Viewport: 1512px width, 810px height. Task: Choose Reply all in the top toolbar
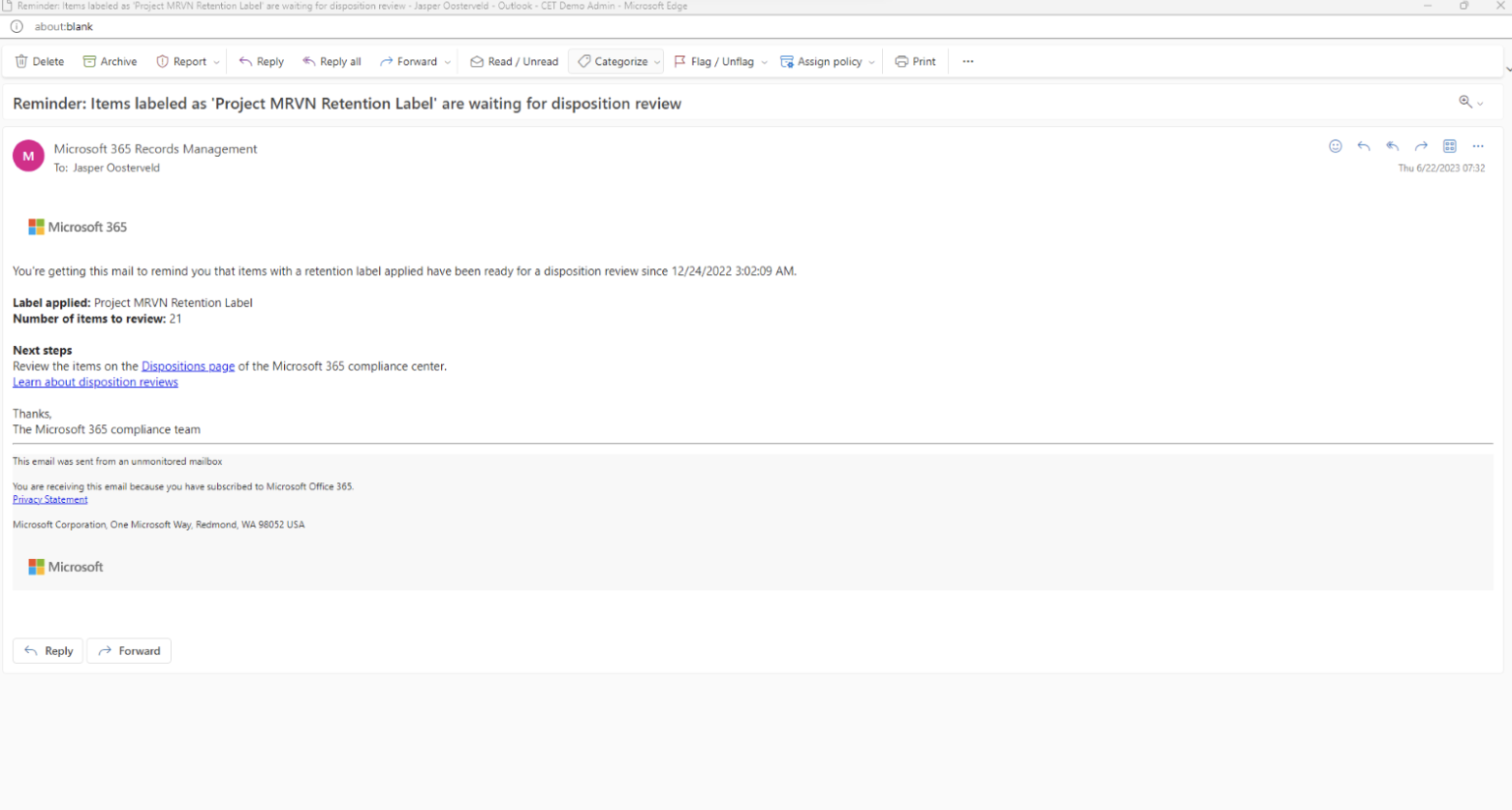point(331,61)
